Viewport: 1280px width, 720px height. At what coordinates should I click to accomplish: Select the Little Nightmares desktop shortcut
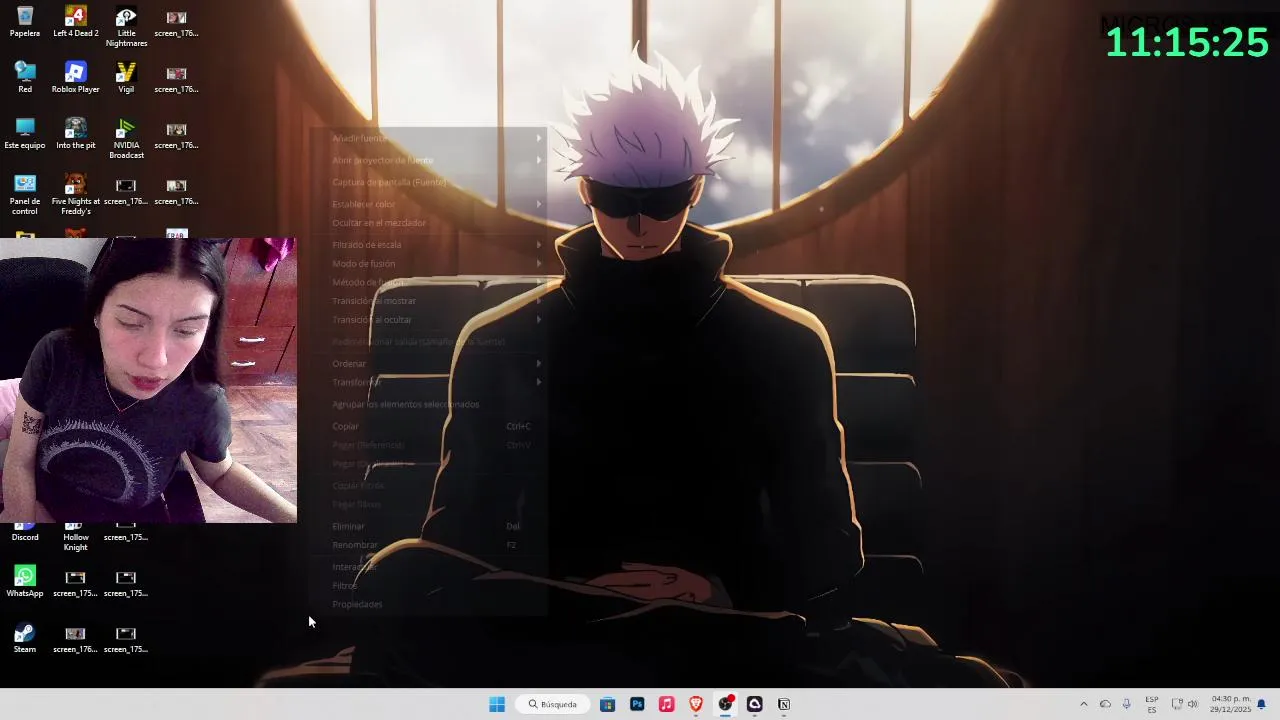click(x=126, y=27)
